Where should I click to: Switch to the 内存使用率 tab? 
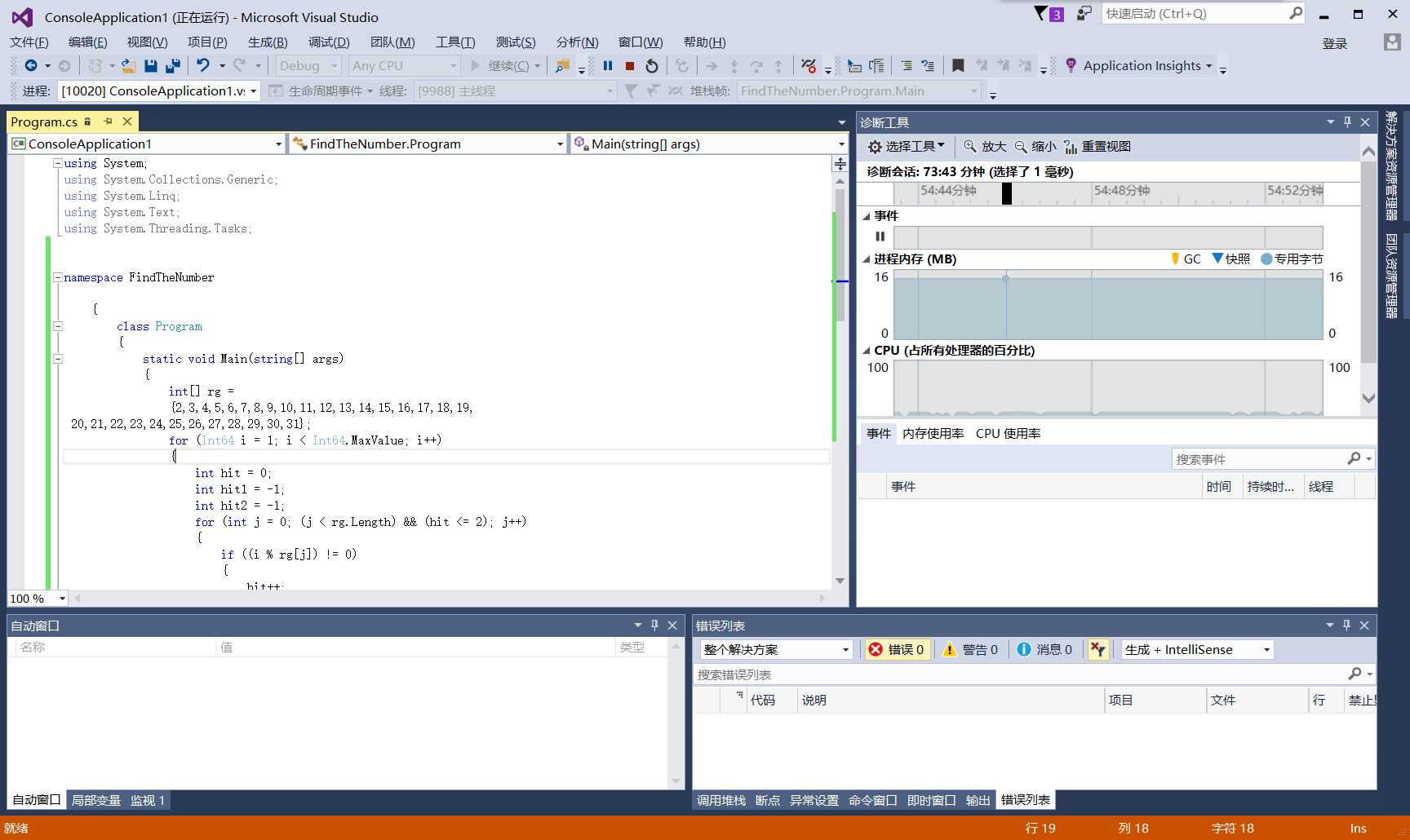(933, 434)
